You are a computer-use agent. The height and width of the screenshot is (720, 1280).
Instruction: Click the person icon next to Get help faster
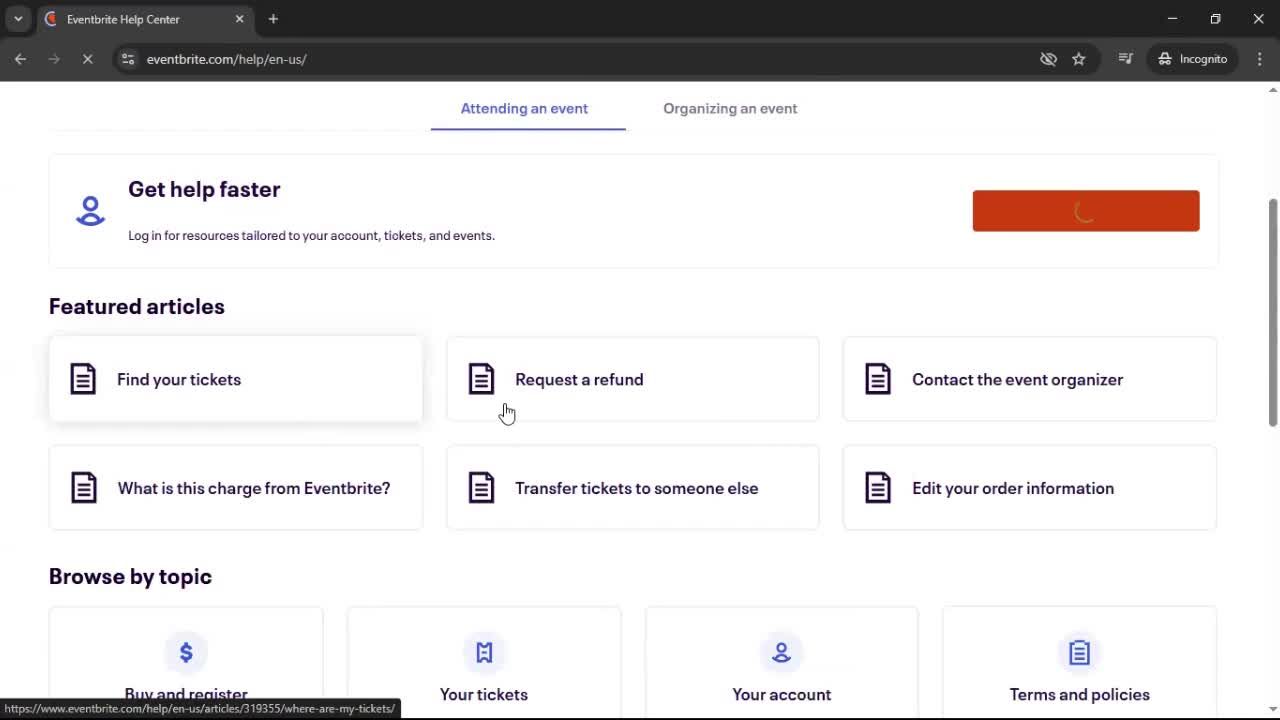tap(90, 211)
